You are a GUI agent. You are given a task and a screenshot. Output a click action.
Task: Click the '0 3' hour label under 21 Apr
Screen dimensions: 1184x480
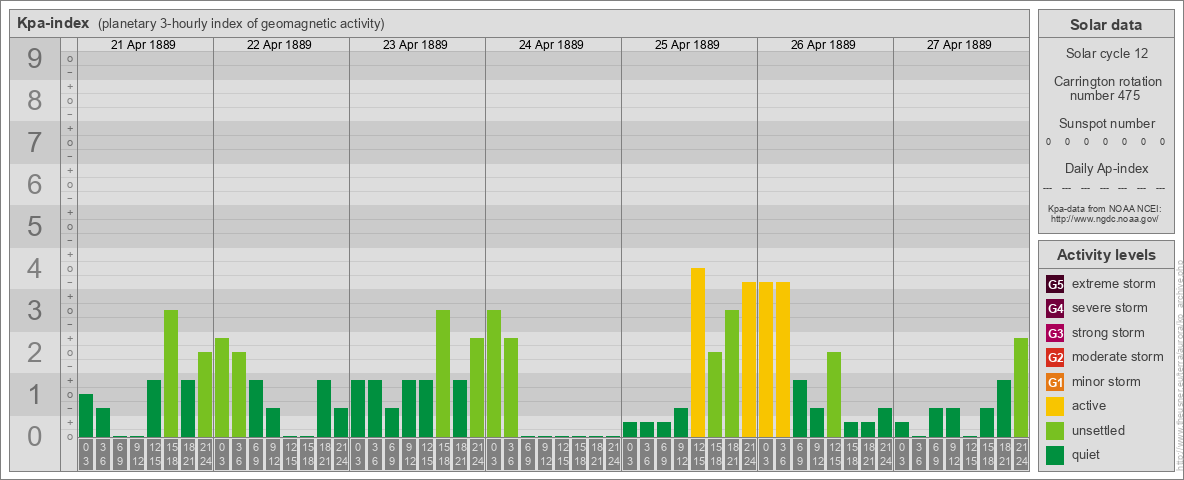(86, 454)
